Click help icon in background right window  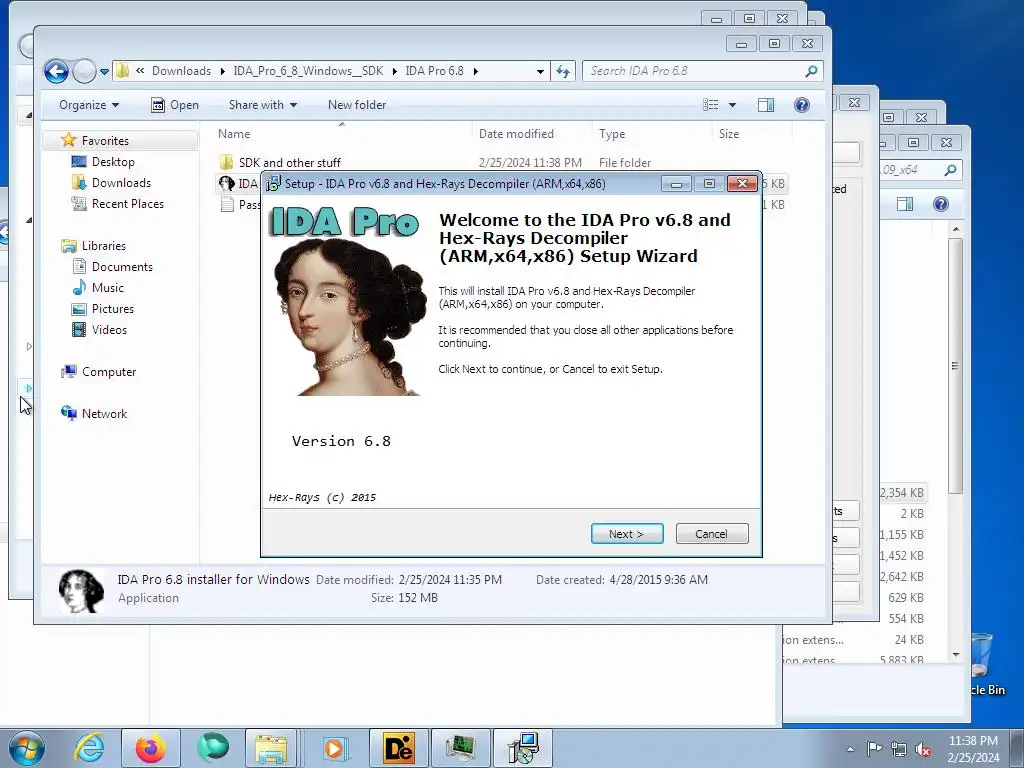click(x=940, y=204)
